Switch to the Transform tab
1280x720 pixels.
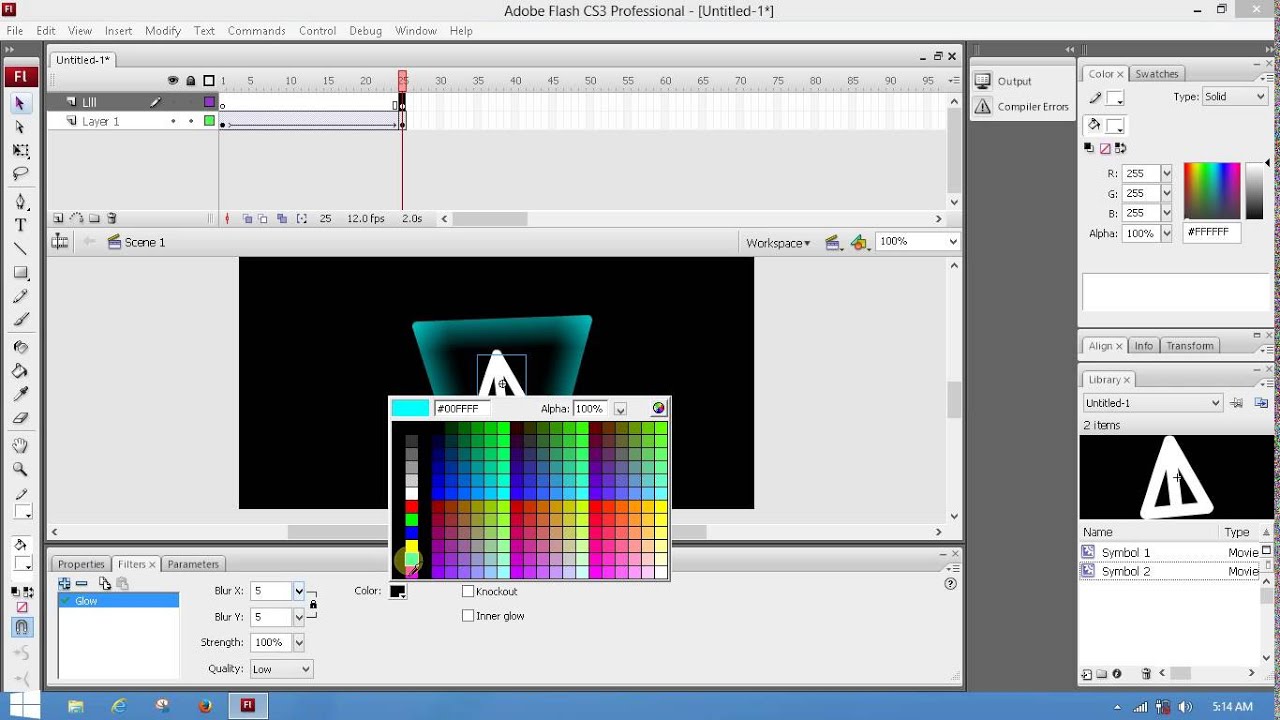(x=1190, y=346)
